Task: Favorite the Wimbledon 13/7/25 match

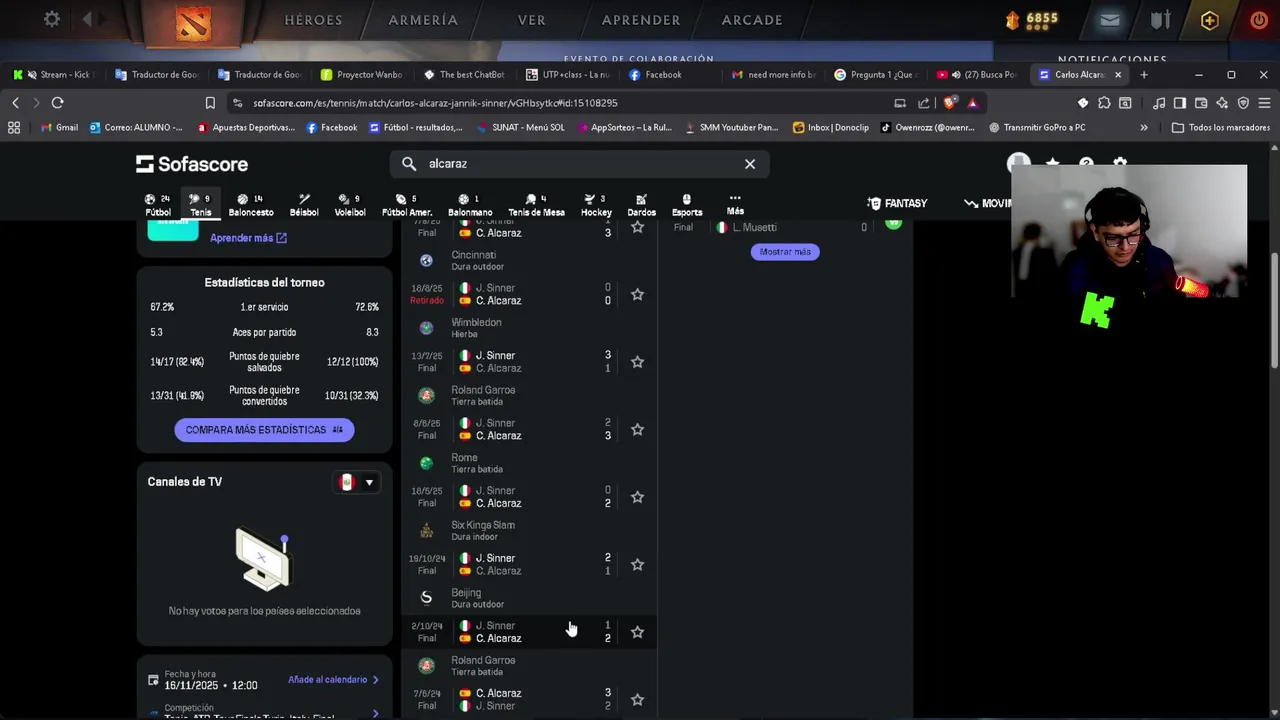Action: (637, 362)
